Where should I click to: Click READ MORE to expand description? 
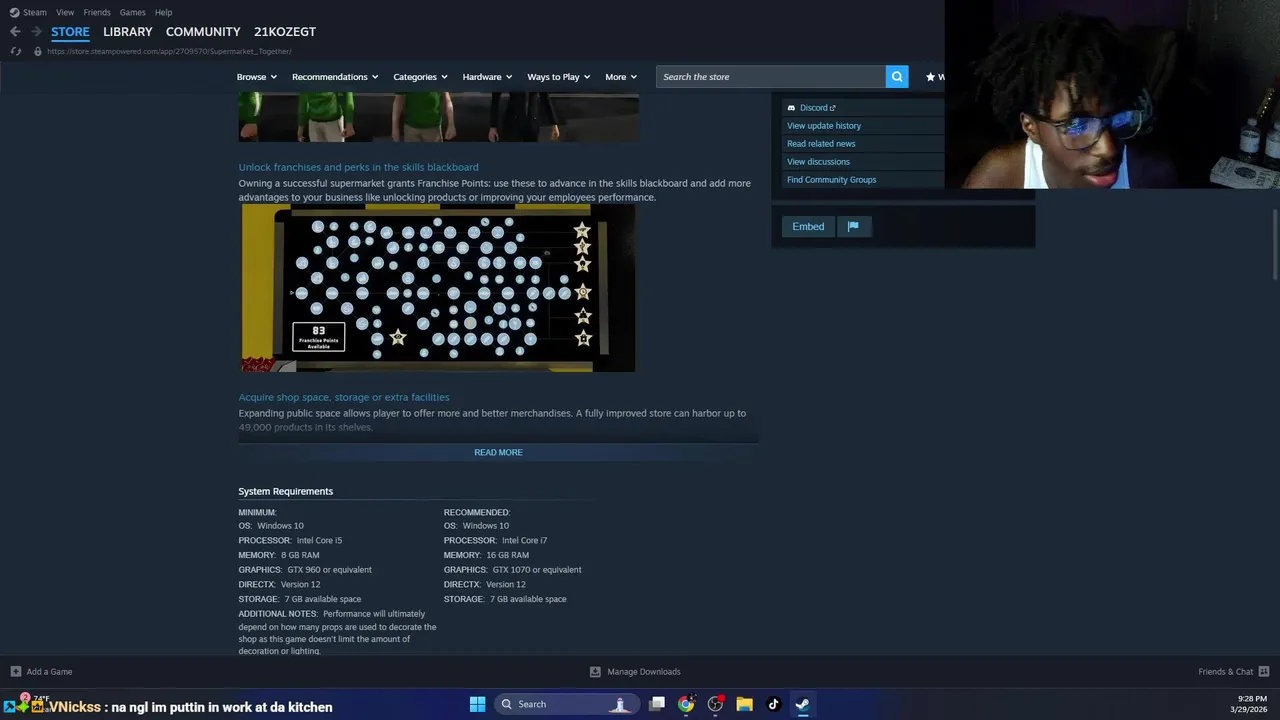498,452
